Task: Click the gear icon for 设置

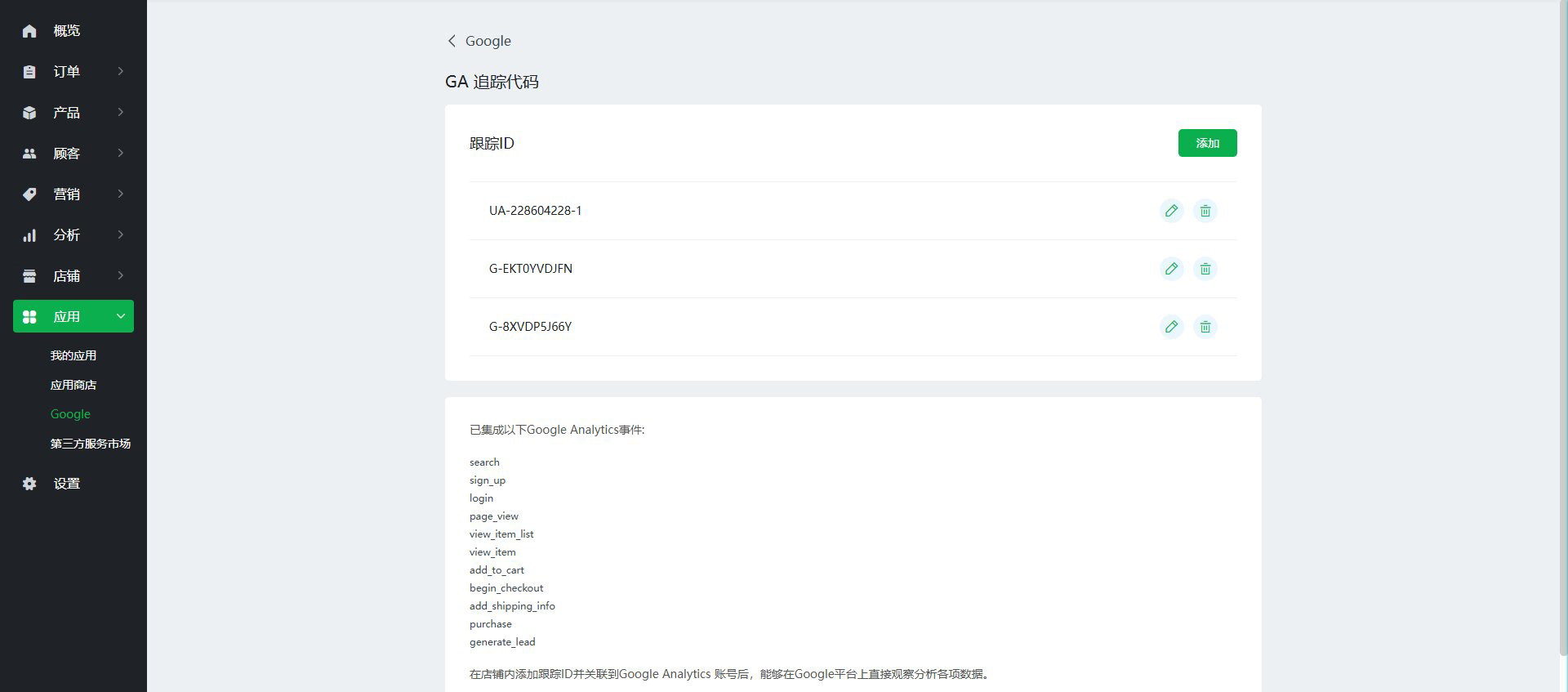Action: pyautogui.click(x=29, y=484)
